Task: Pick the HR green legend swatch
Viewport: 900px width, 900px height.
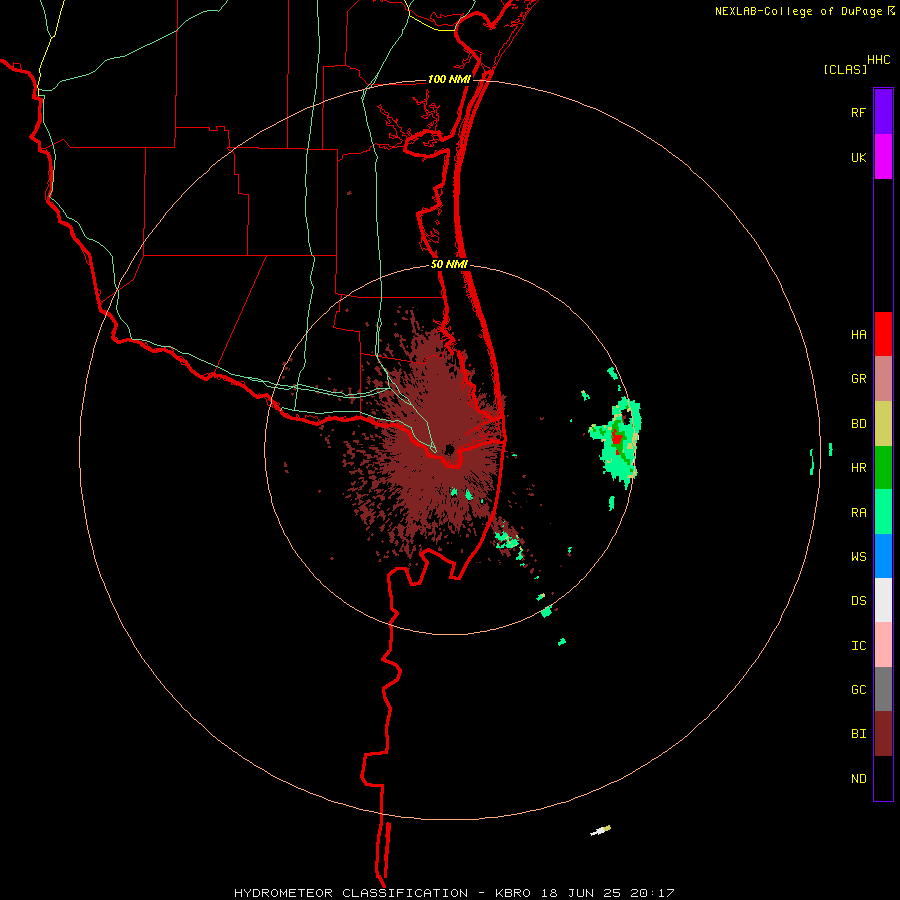Action: pos(883,467)
